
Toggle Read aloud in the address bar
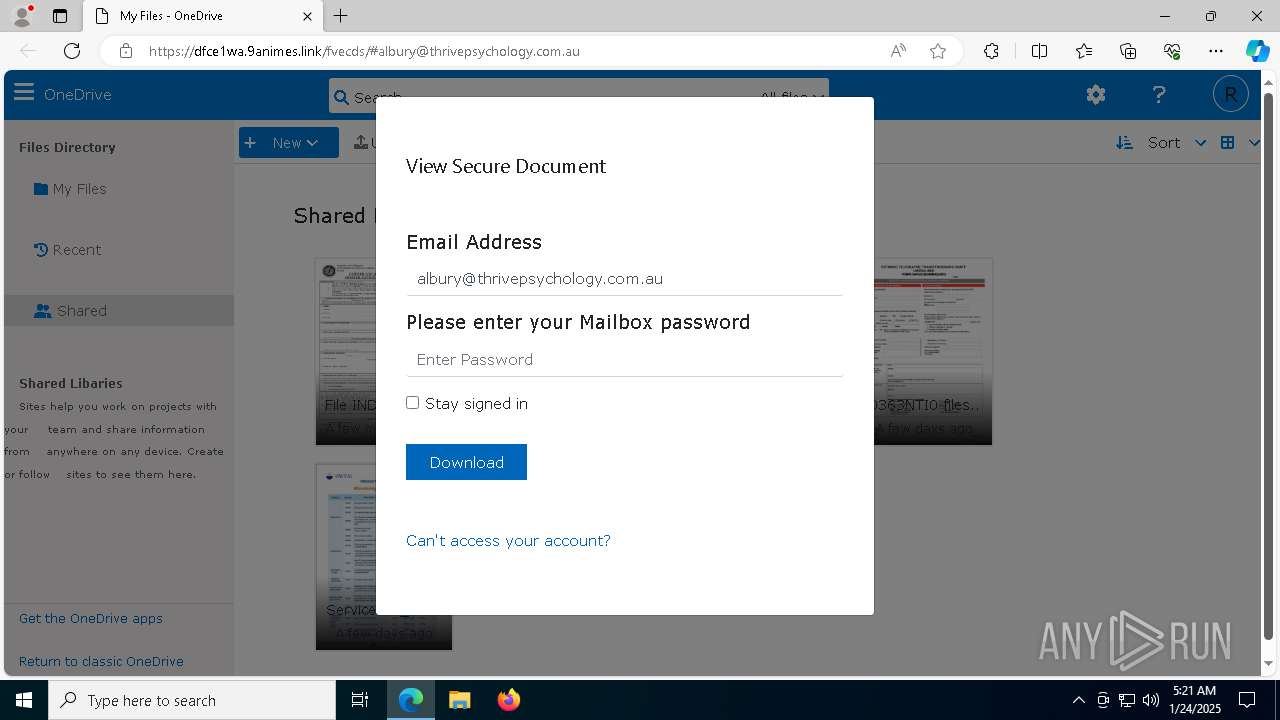coord(898,51)
